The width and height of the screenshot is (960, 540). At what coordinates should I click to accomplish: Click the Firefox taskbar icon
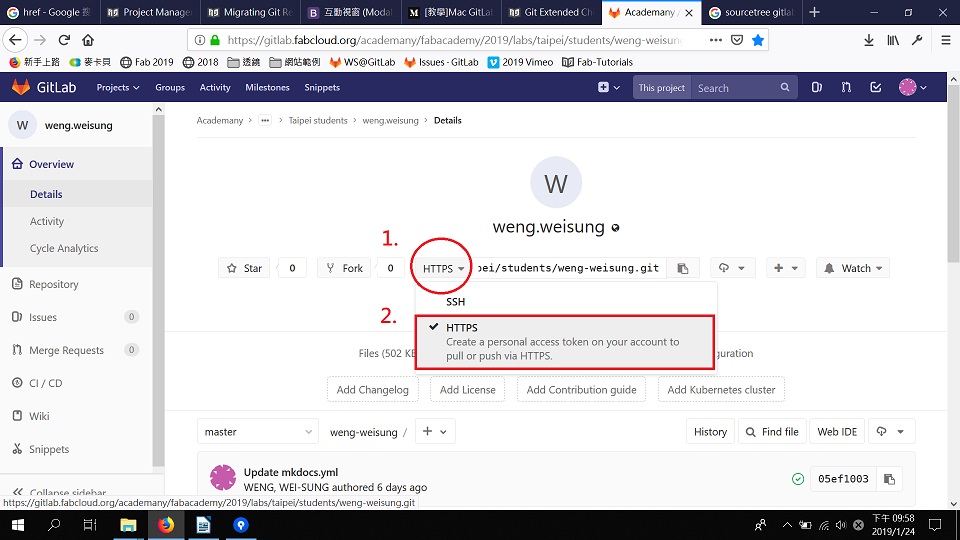coord(165,525)
